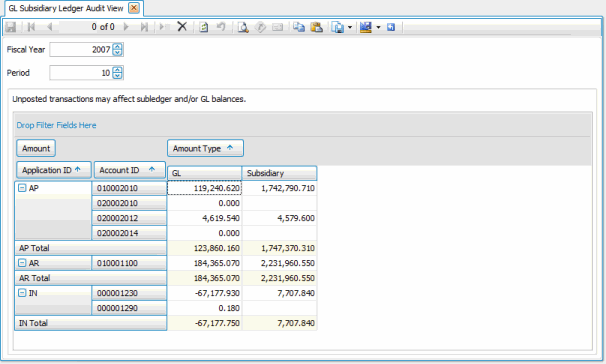Viewport: 606px width, 364px height.
Task: Refresh the data with green arrows icon
Action: coord(203,27)
